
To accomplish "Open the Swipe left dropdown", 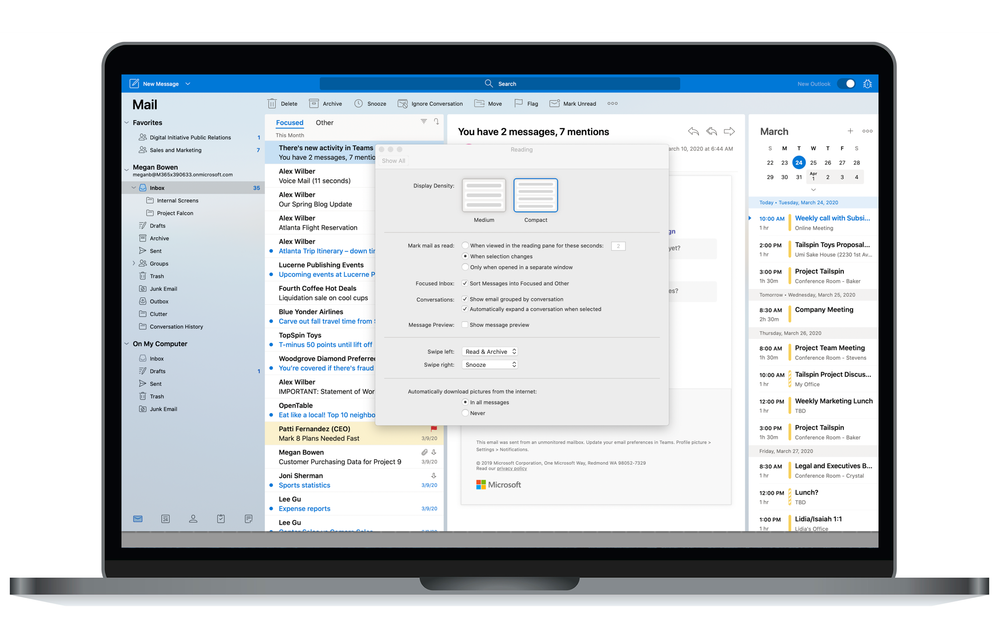I will coord(490,352).
